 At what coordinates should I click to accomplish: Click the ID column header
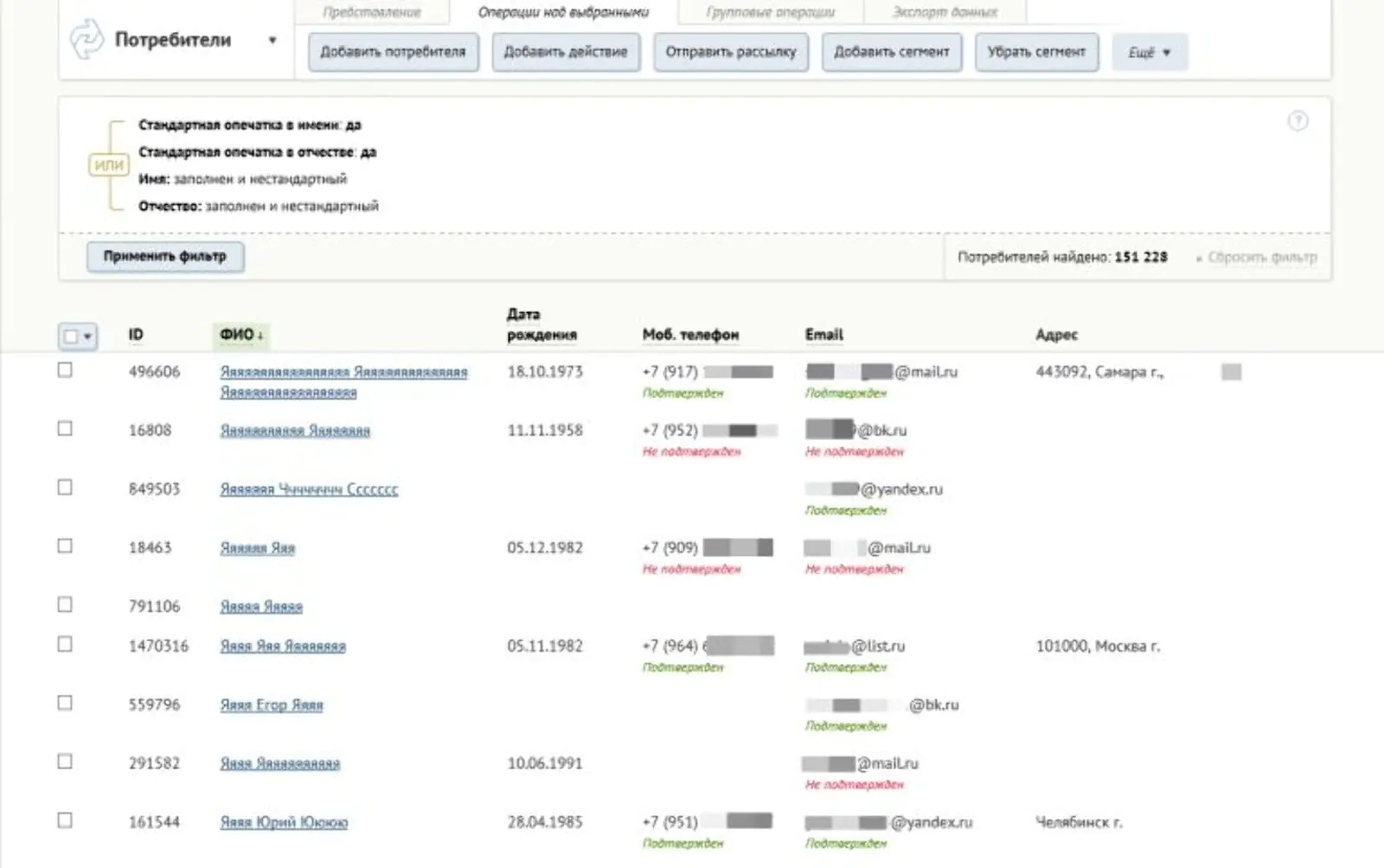(x=136, y=335)
